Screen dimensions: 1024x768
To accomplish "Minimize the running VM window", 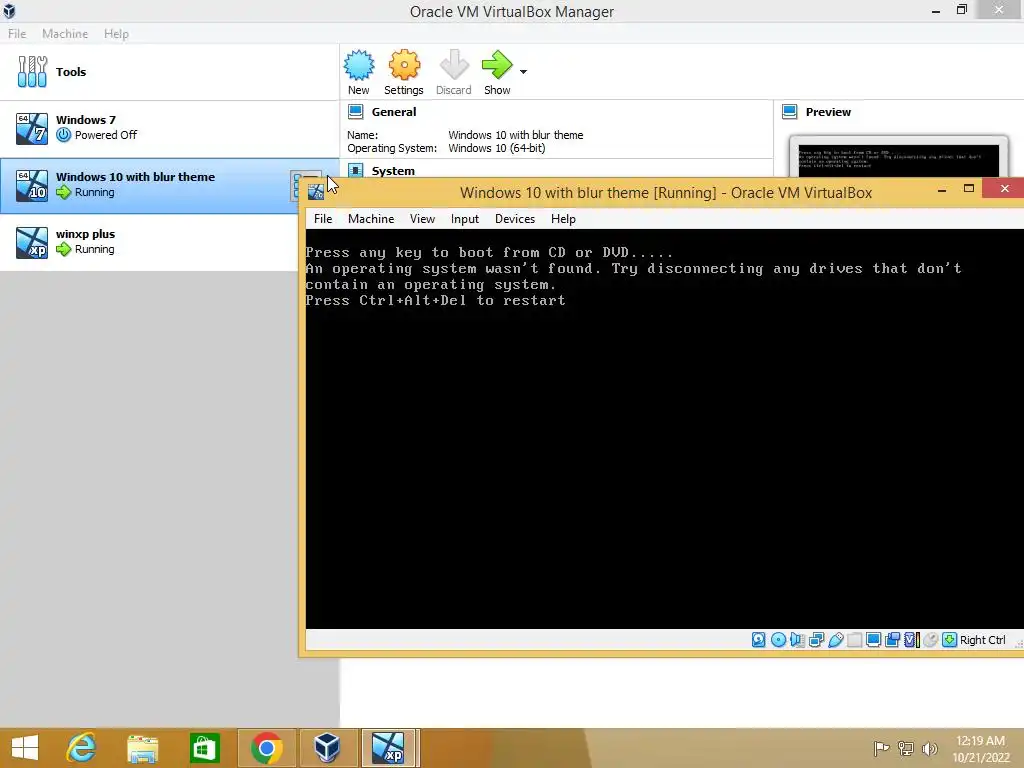I will (942, 190).
